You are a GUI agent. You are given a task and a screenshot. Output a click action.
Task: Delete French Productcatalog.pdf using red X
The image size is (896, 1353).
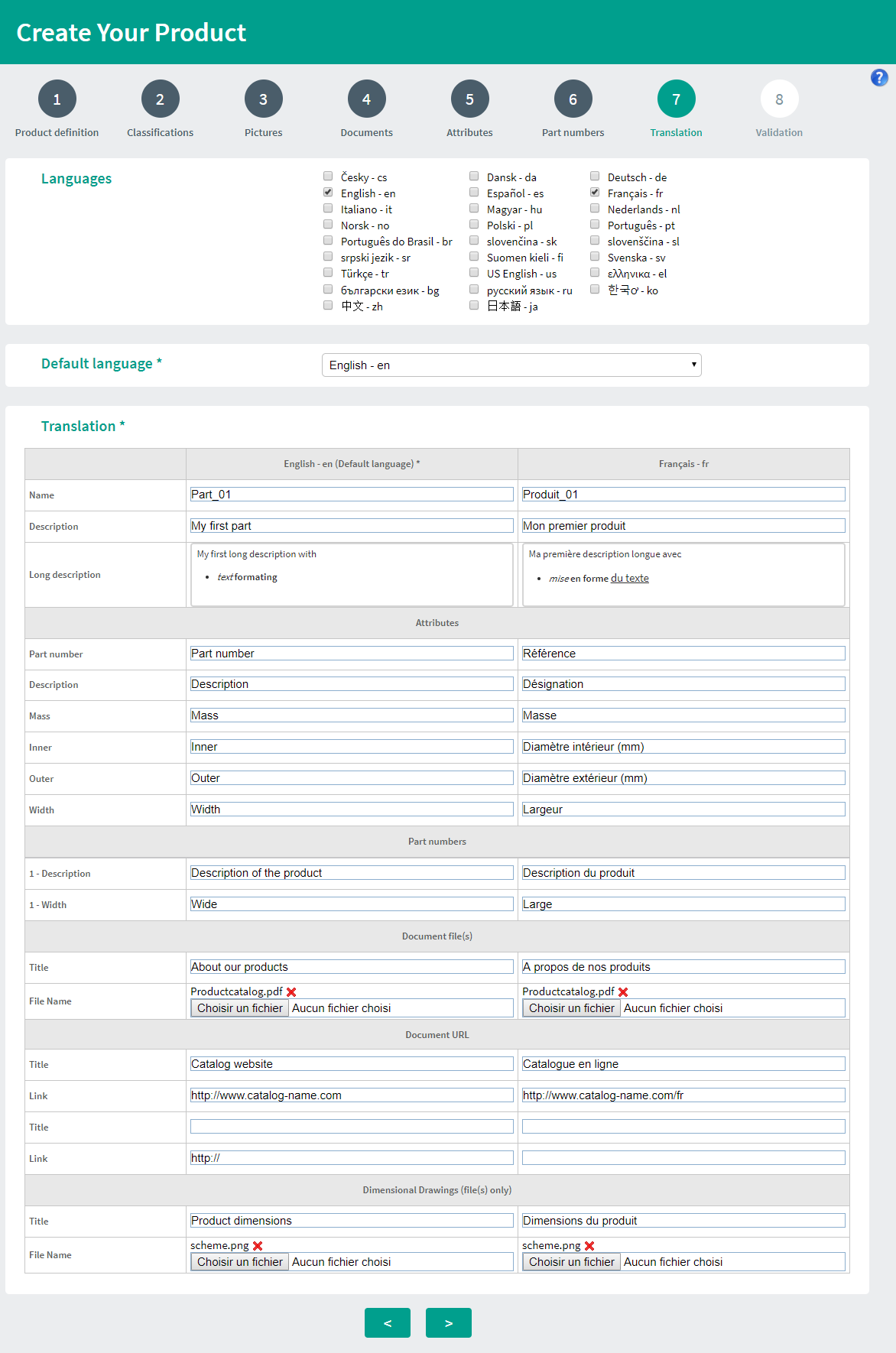623,991
